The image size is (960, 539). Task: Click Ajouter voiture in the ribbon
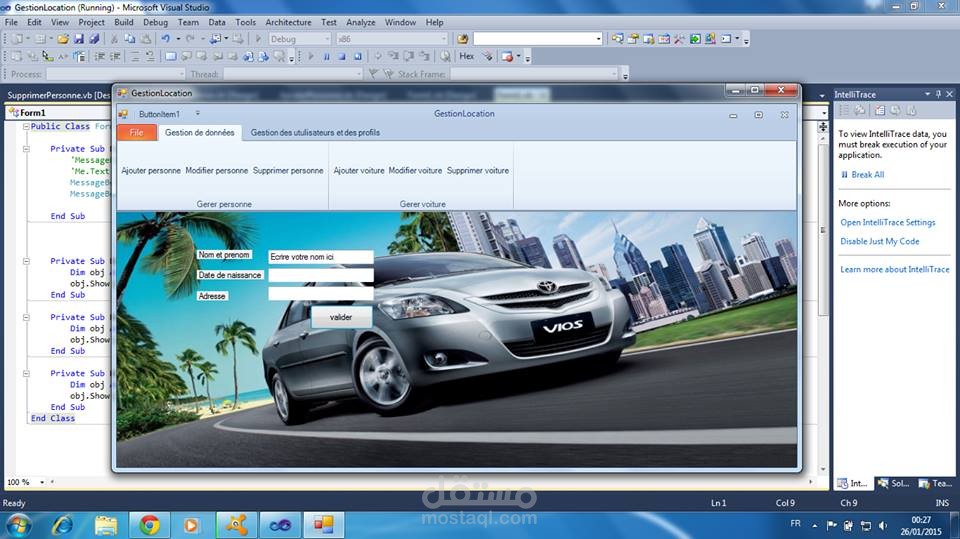click(359, 170)
